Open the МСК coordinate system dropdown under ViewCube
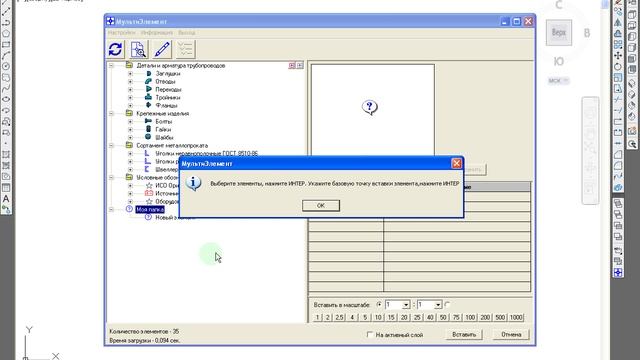Screen dimensions: 640x360 pyautogui.click(x=558, y=81)
